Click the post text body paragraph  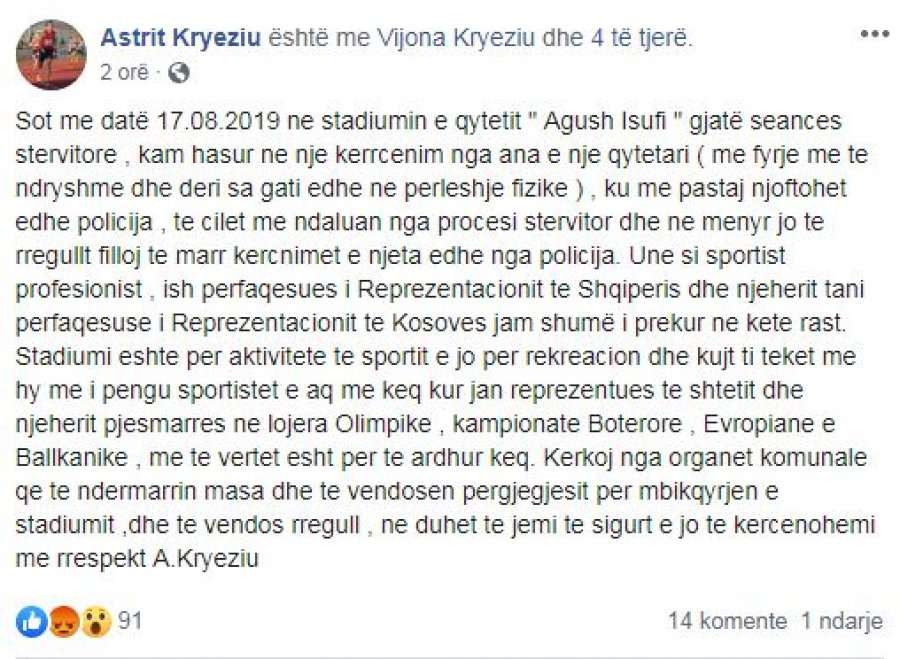point(445,339)
